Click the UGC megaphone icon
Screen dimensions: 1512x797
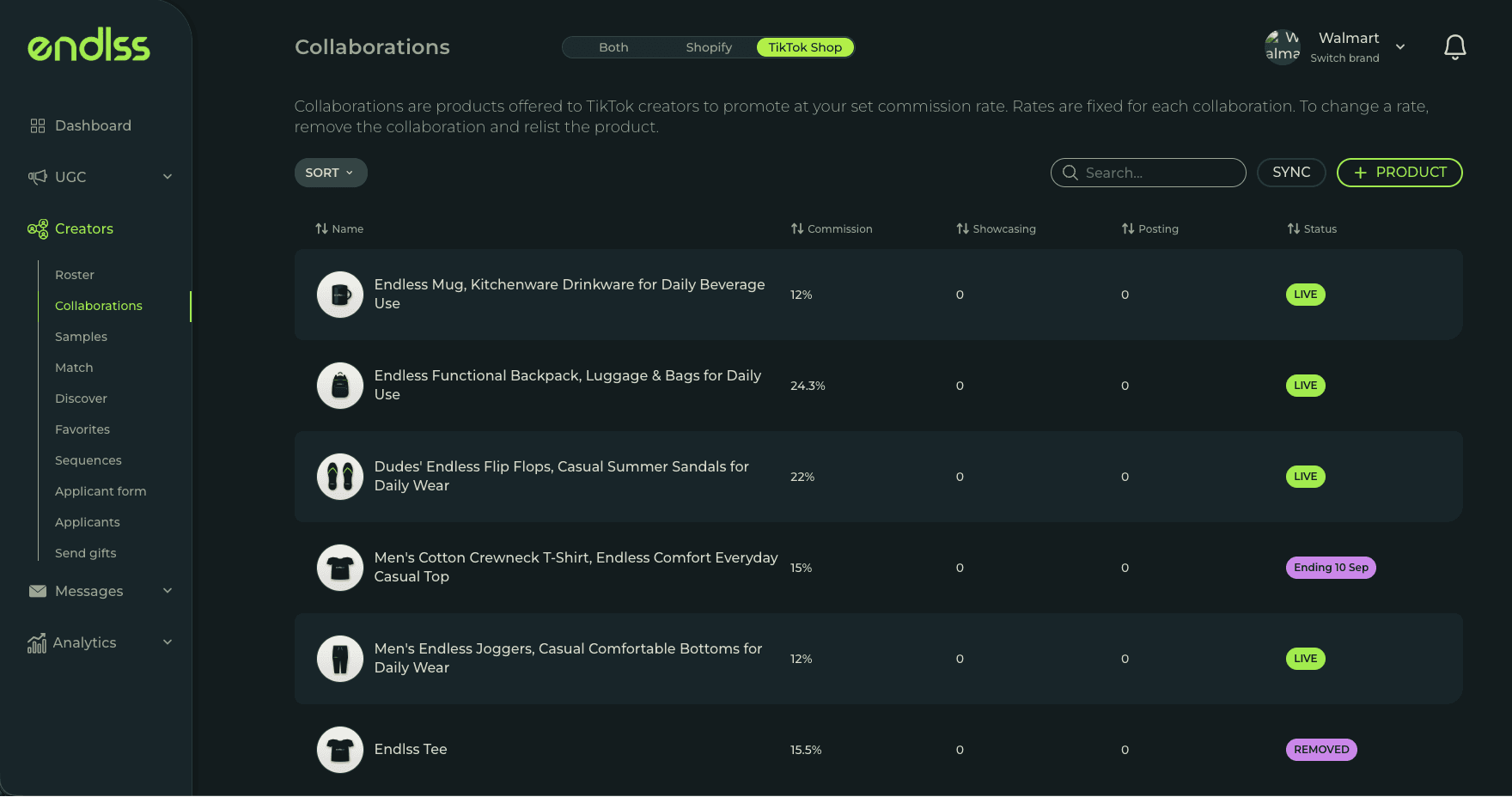pyautogui.click(x=38, y=177)
